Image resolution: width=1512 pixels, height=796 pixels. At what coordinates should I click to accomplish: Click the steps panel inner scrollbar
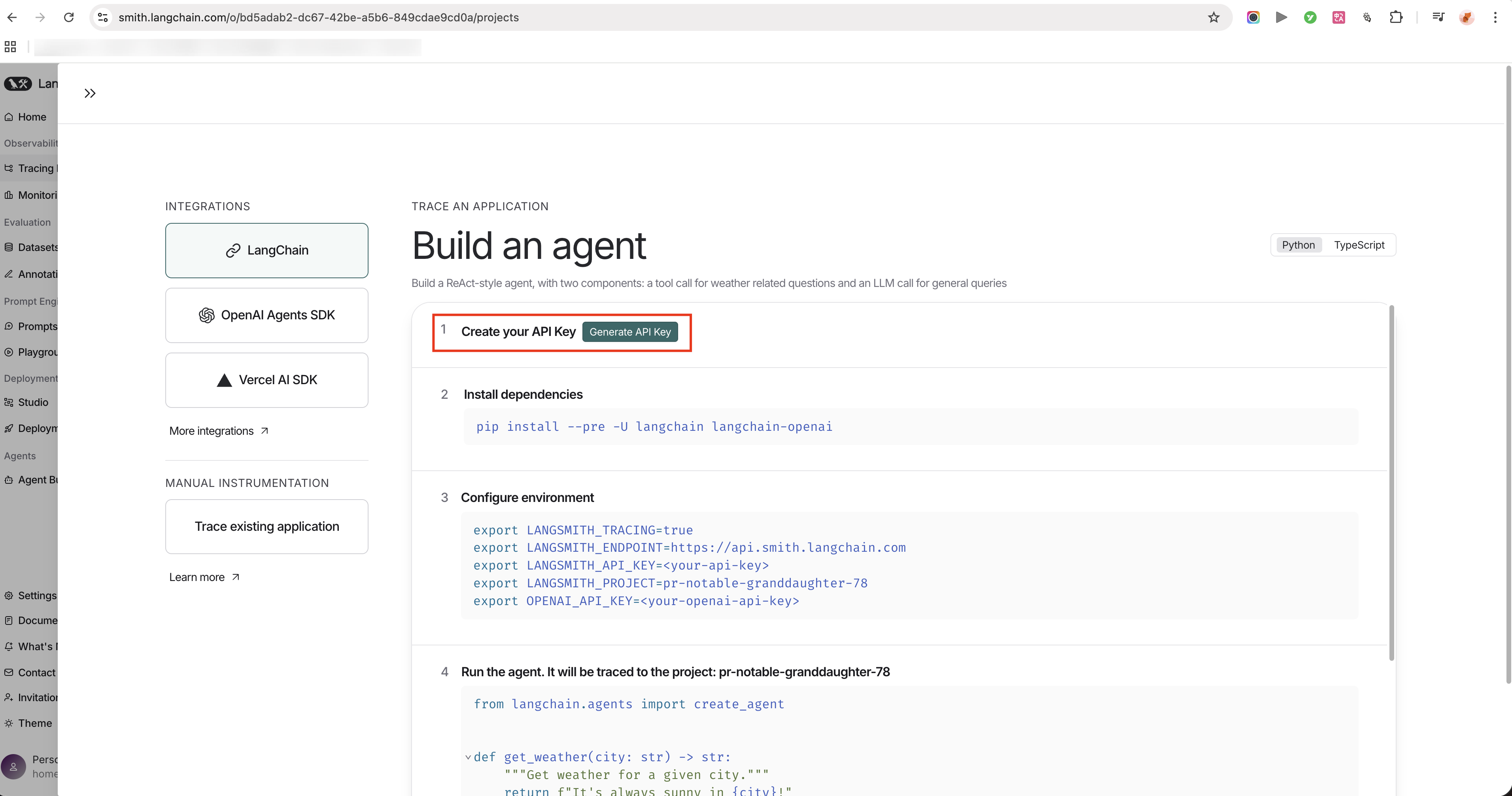[1391, 483]
